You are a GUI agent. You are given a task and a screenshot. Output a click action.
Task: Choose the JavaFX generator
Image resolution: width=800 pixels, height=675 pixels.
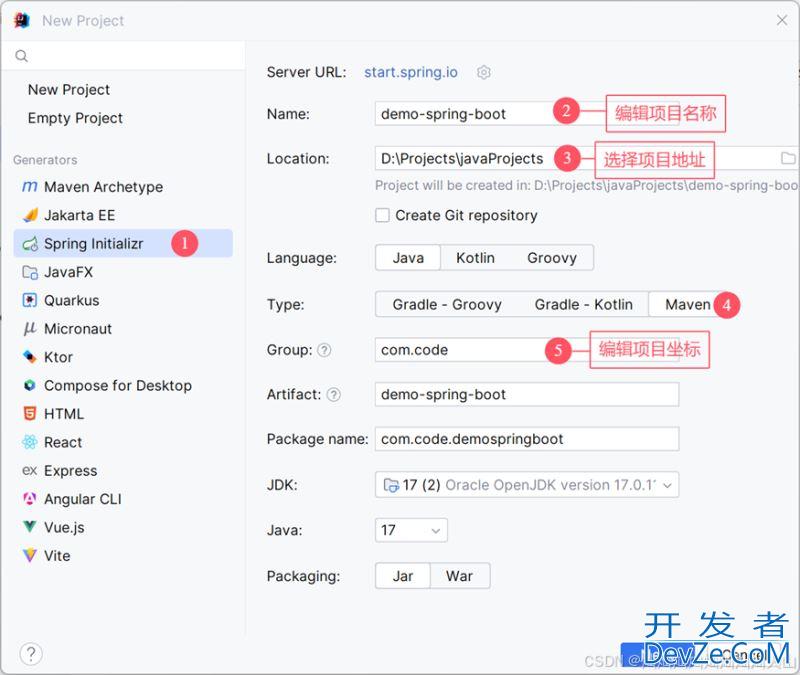[x=123, y=272]
